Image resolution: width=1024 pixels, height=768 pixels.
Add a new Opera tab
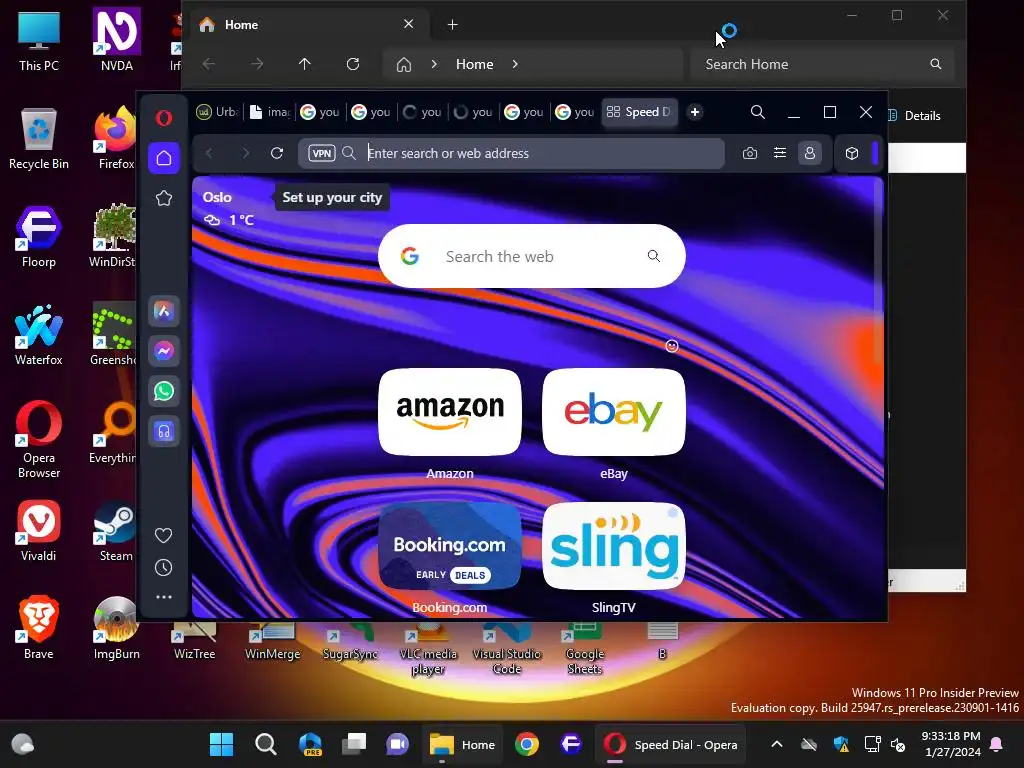695,112
